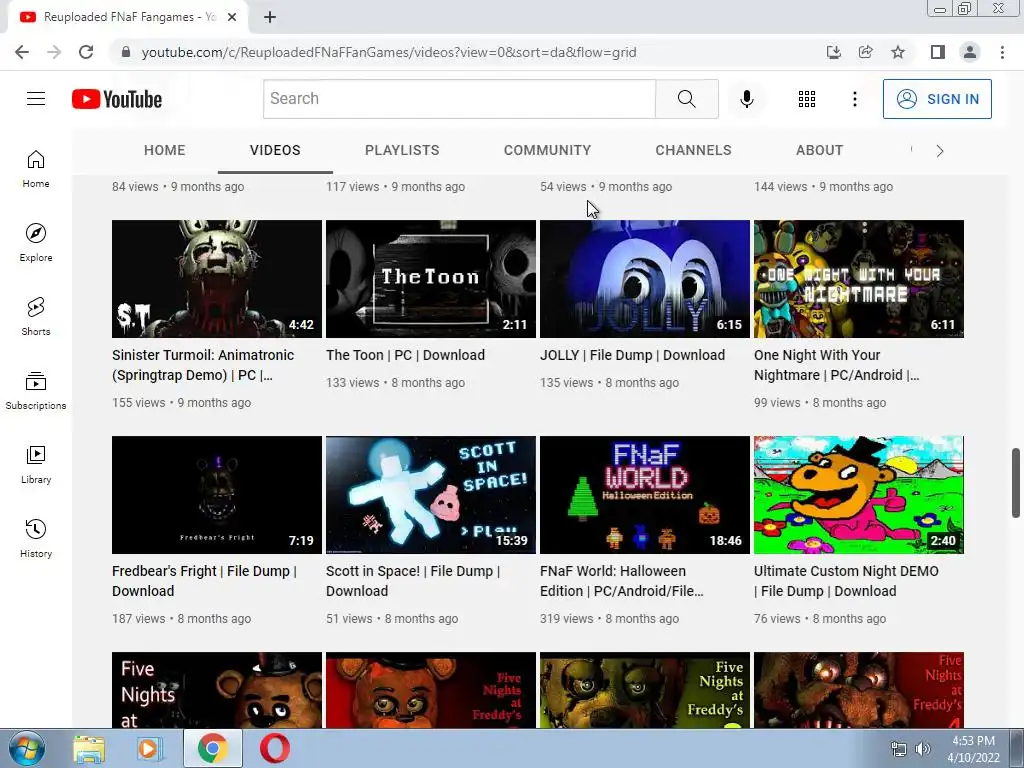Toggle the Chrome side panel icon
This screenshot has width=1024, height=768.
(938, 52)
